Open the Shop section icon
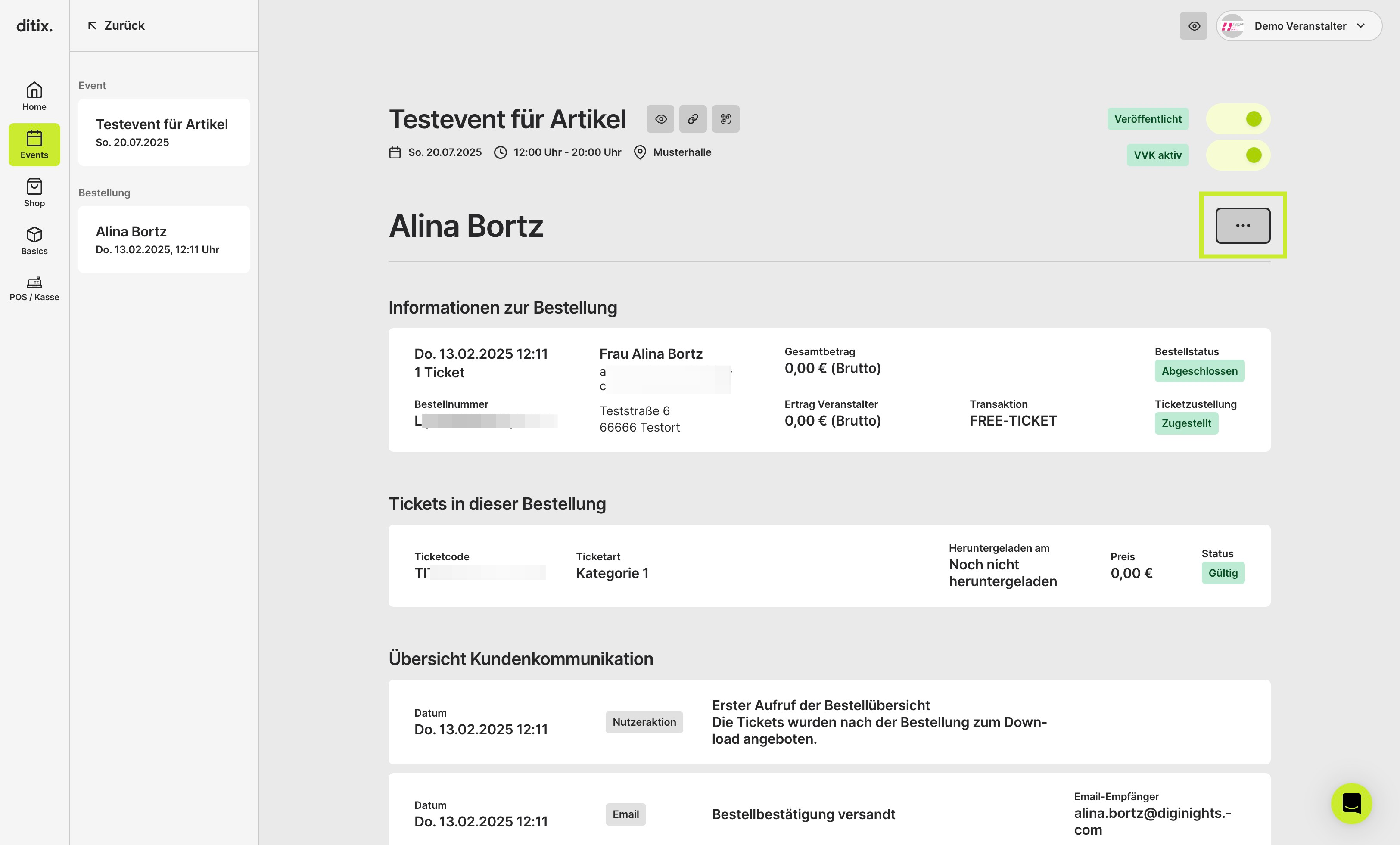1400x845 pixels. click(x=34, y=193)
